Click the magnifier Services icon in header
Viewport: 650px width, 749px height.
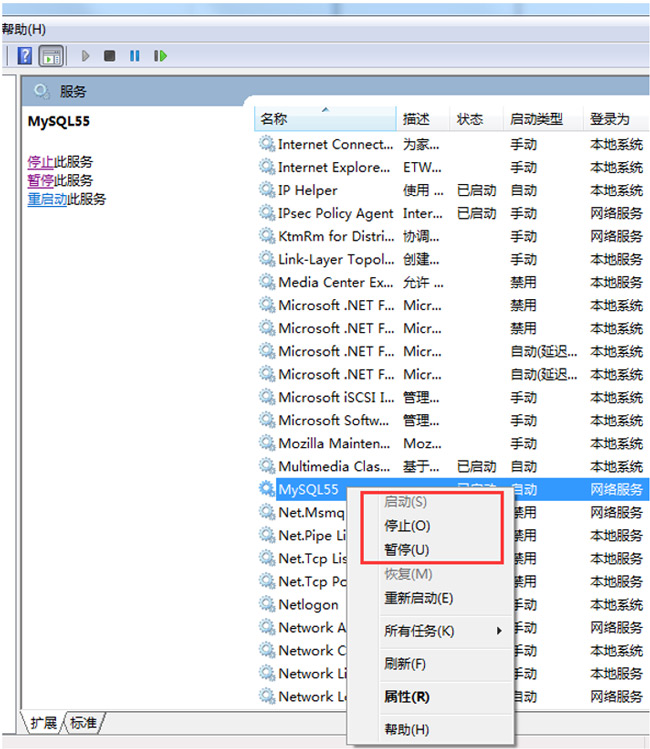pos(42,91)
